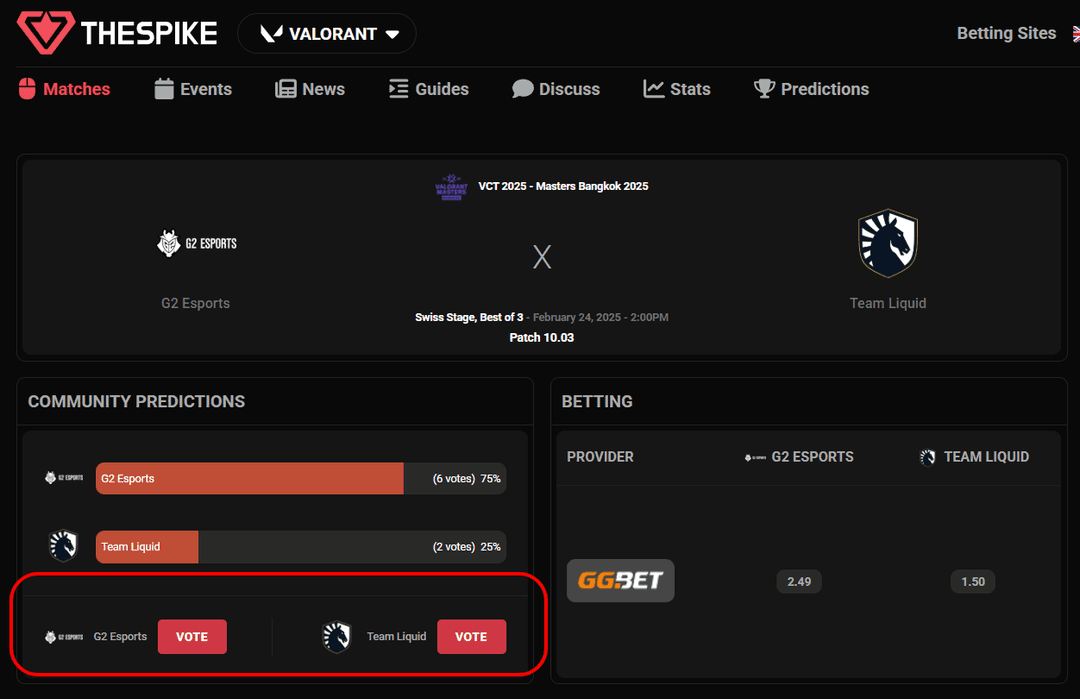1080x699 pixels.
Task: Open the Betting Sites link
Action: click(1006, 33)
